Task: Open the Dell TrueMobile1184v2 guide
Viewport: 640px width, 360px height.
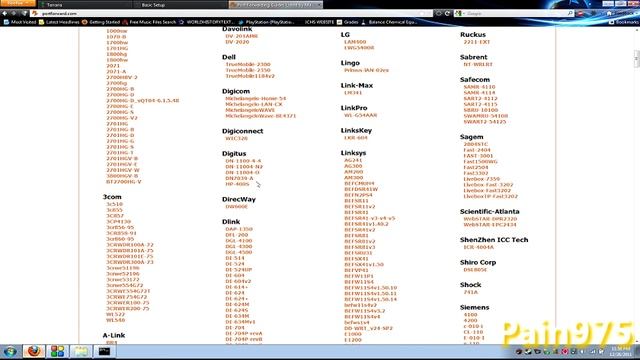Action: [250, 76]
